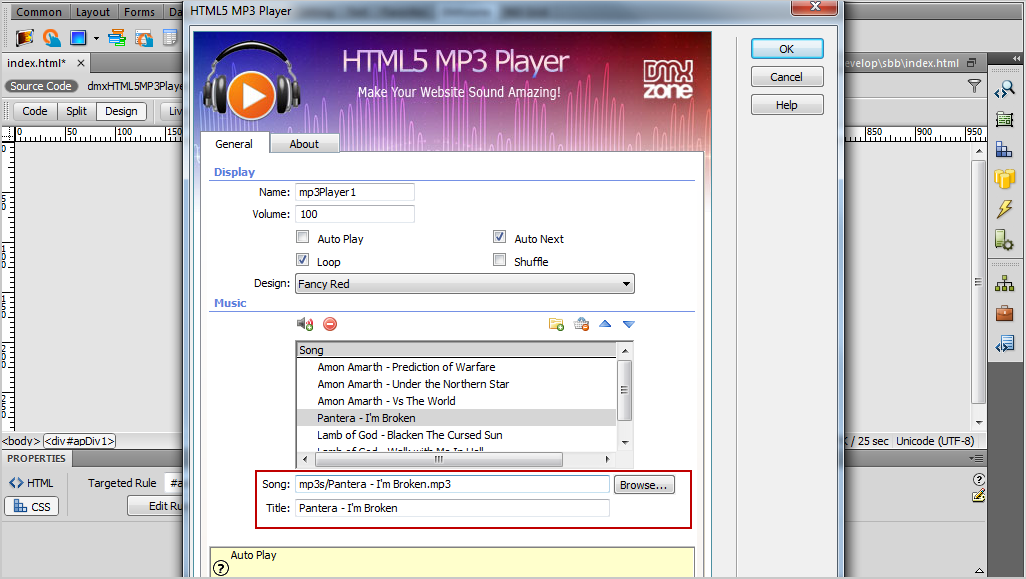1026x579 pixels.
Task: Switch to Split view
Action: (x=77, y=111)
